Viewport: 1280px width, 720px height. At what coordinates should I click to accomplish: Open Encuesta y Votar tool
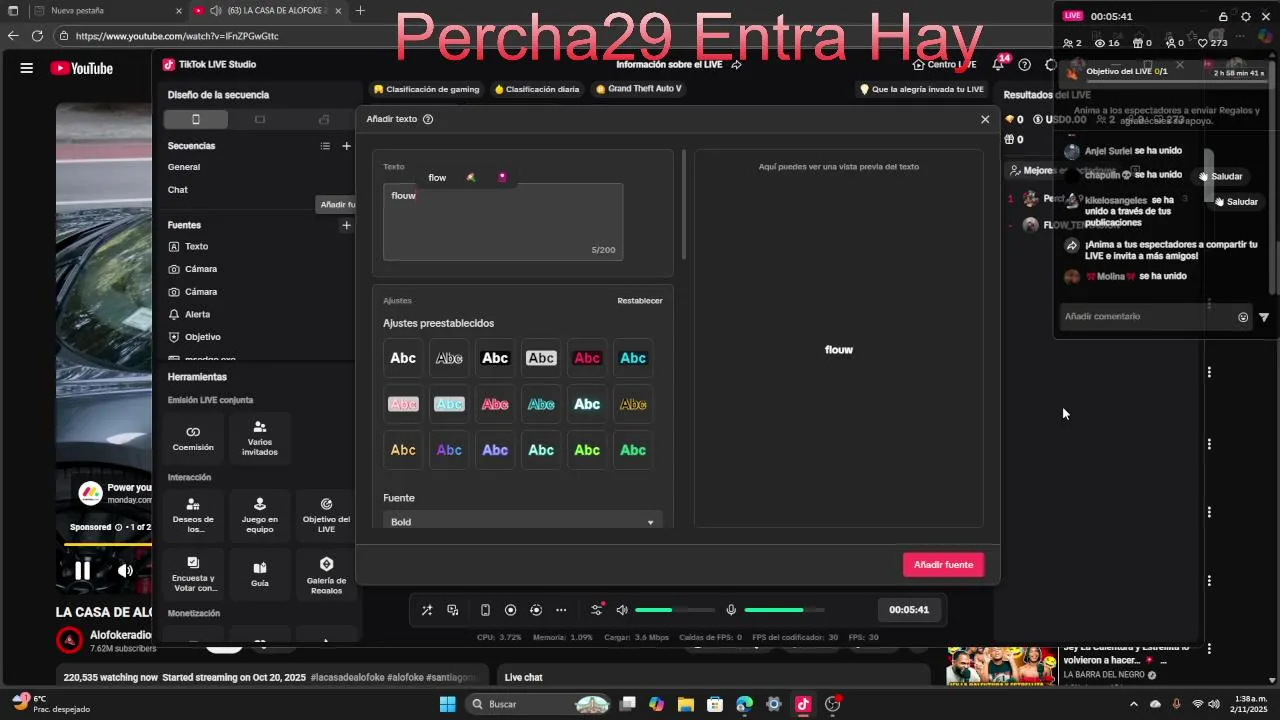(193, 574)
